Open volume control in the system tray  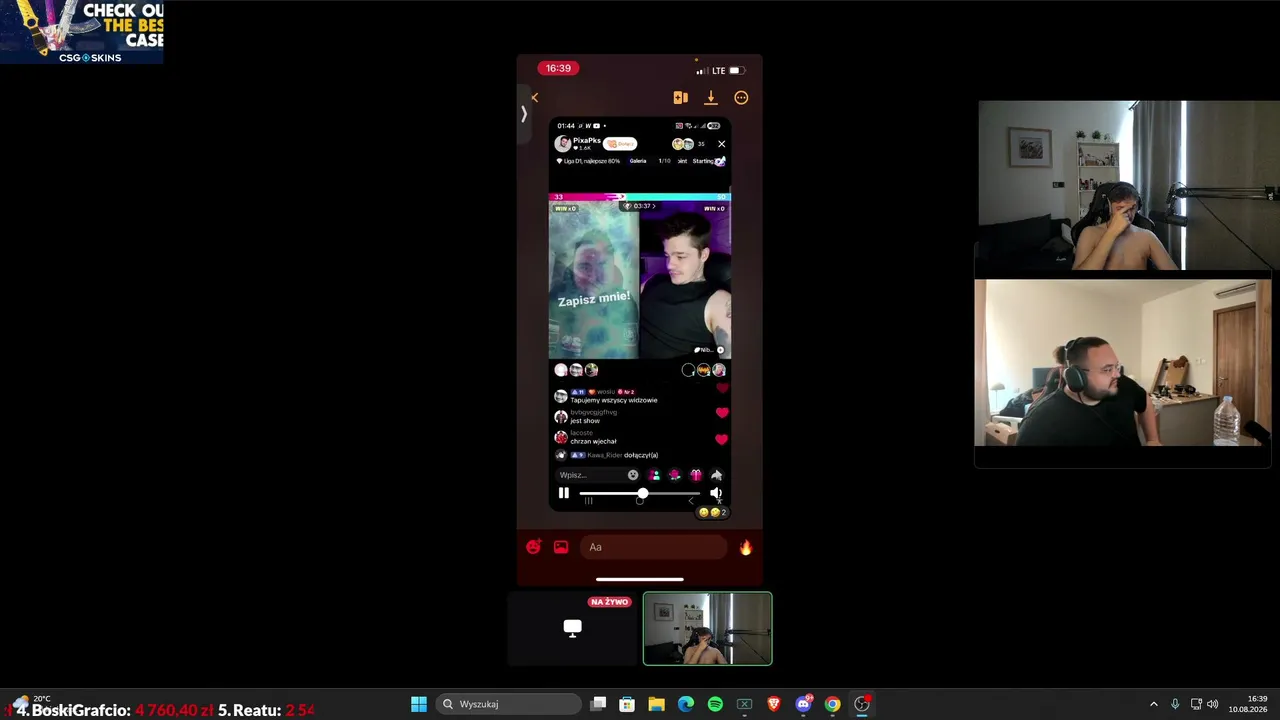1213,704
